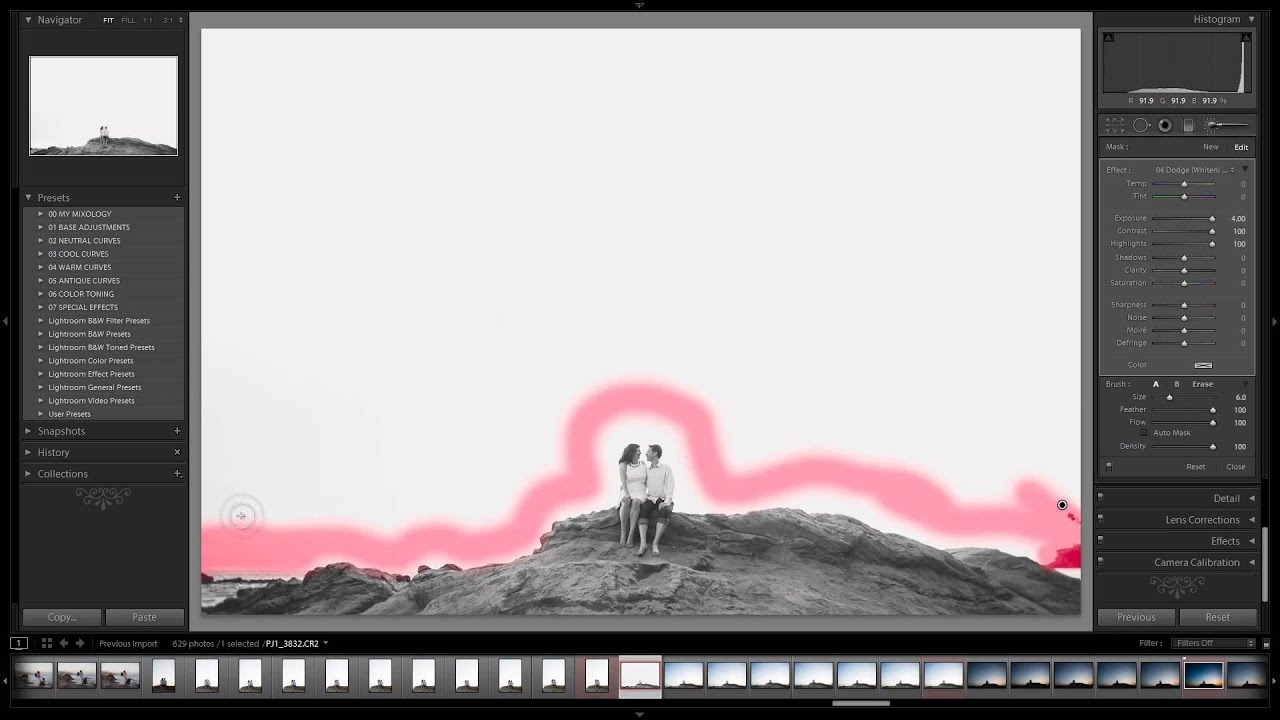
Task: Select the Spot Removal tool
Action: (x=1141, y=125)
